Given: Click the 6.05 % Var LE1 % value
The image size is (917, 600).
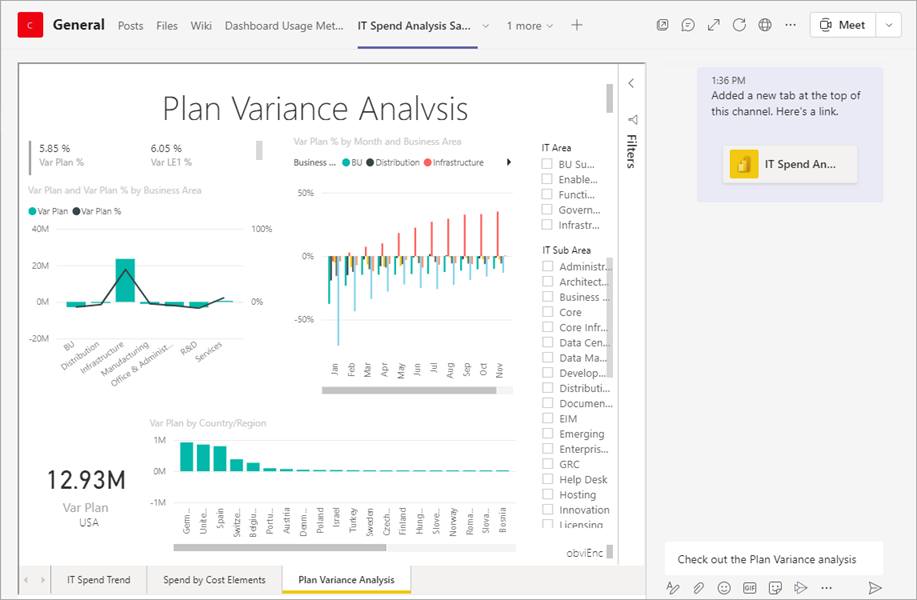Looking at the screenshot, I should click(166, 149).
